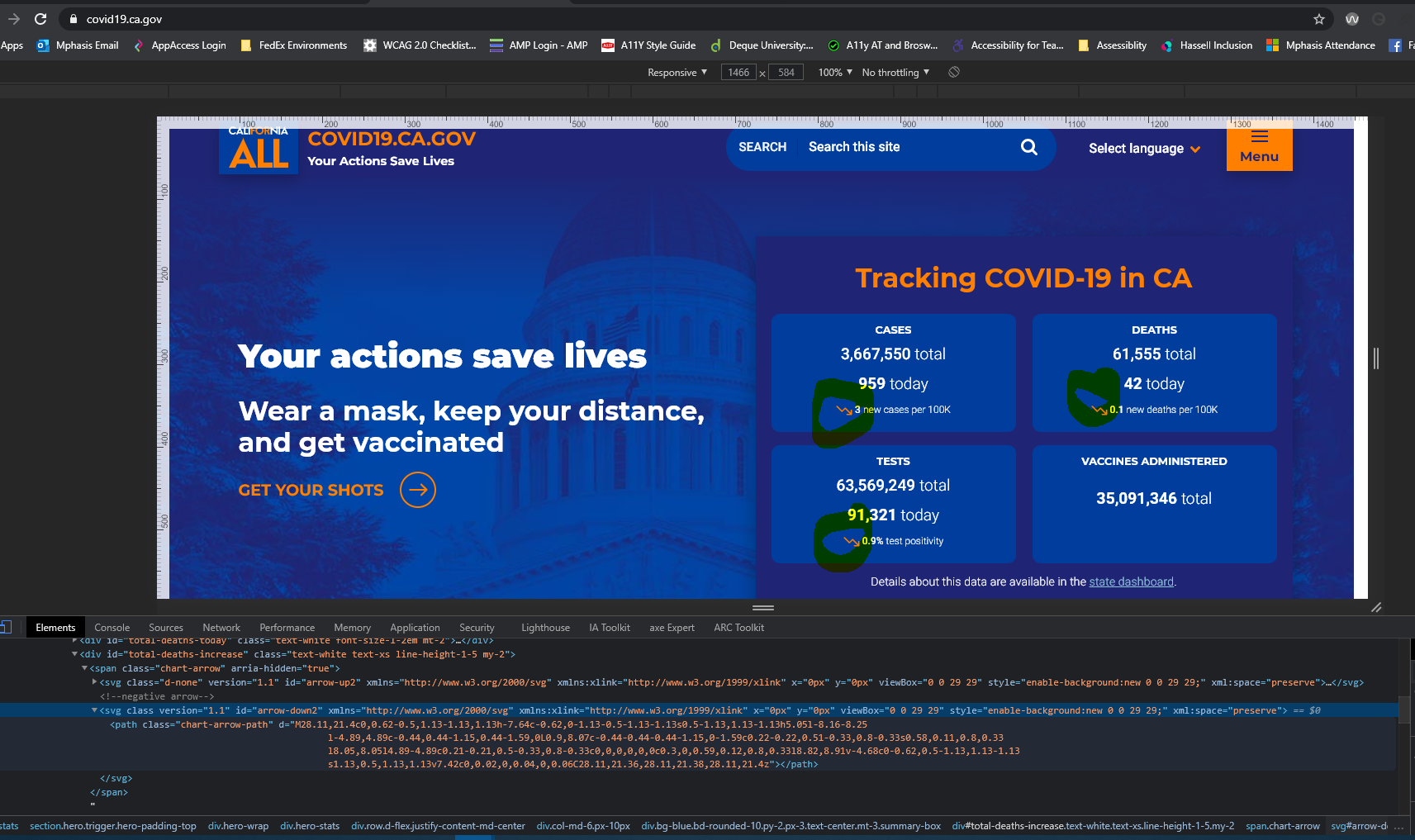Open the W extension icon in the toolbar
The height and width of the screenshot is (840, 1415).
pyautogui.click(x=1352, y=19)
